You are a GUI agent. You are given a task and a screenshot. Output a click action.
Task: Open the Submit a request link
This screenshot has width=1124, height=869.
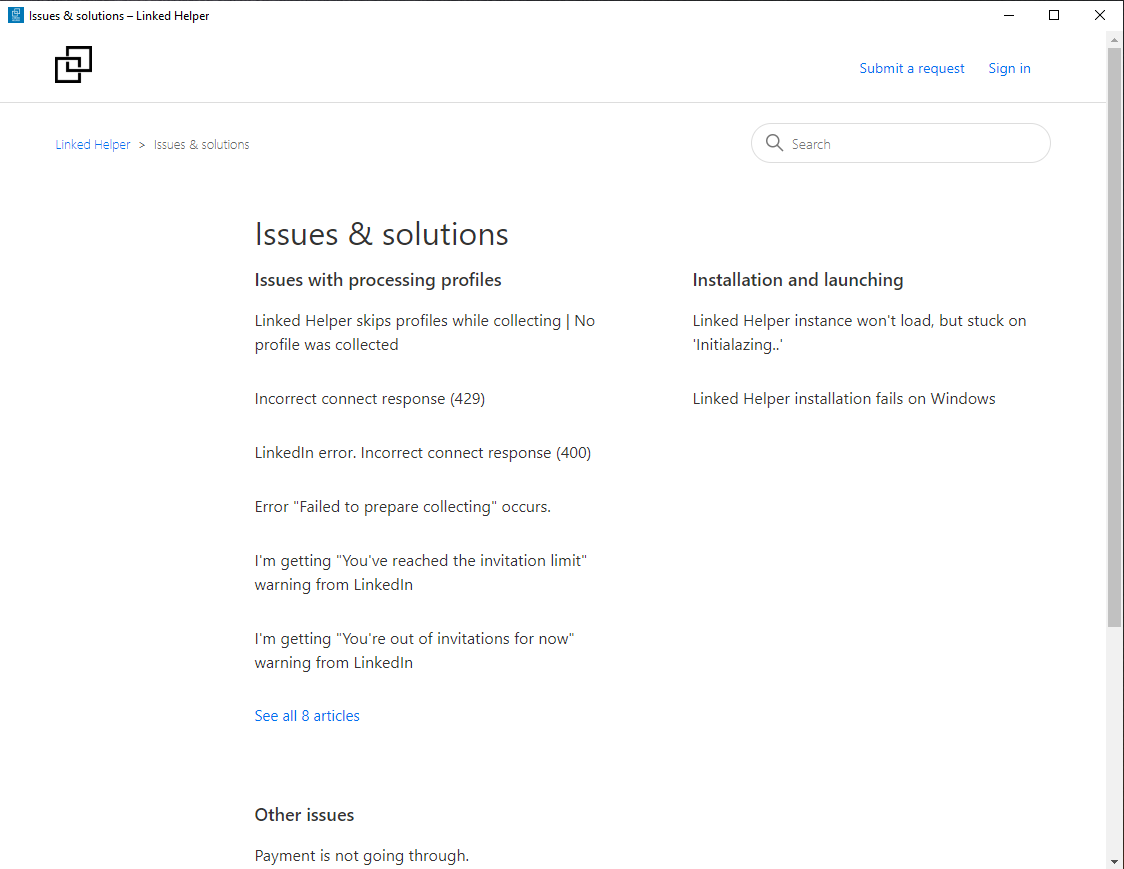pyautogui.click(x=912, y=68)
